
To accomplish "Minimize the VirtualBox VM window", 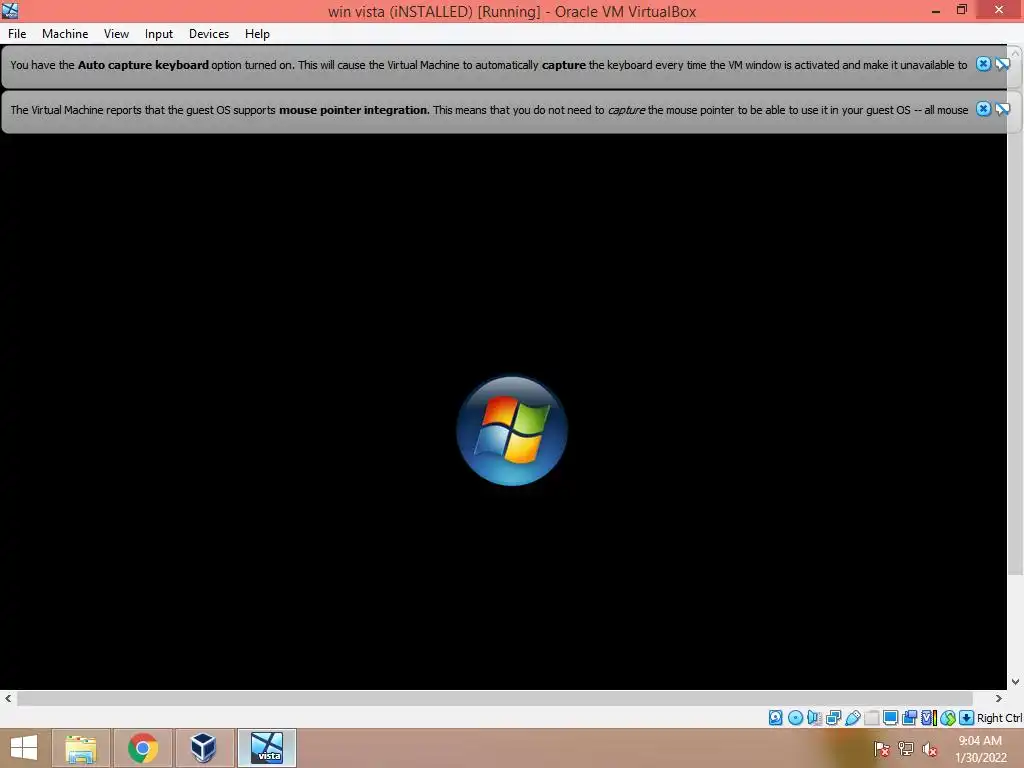I will click(x=936, y=10).
